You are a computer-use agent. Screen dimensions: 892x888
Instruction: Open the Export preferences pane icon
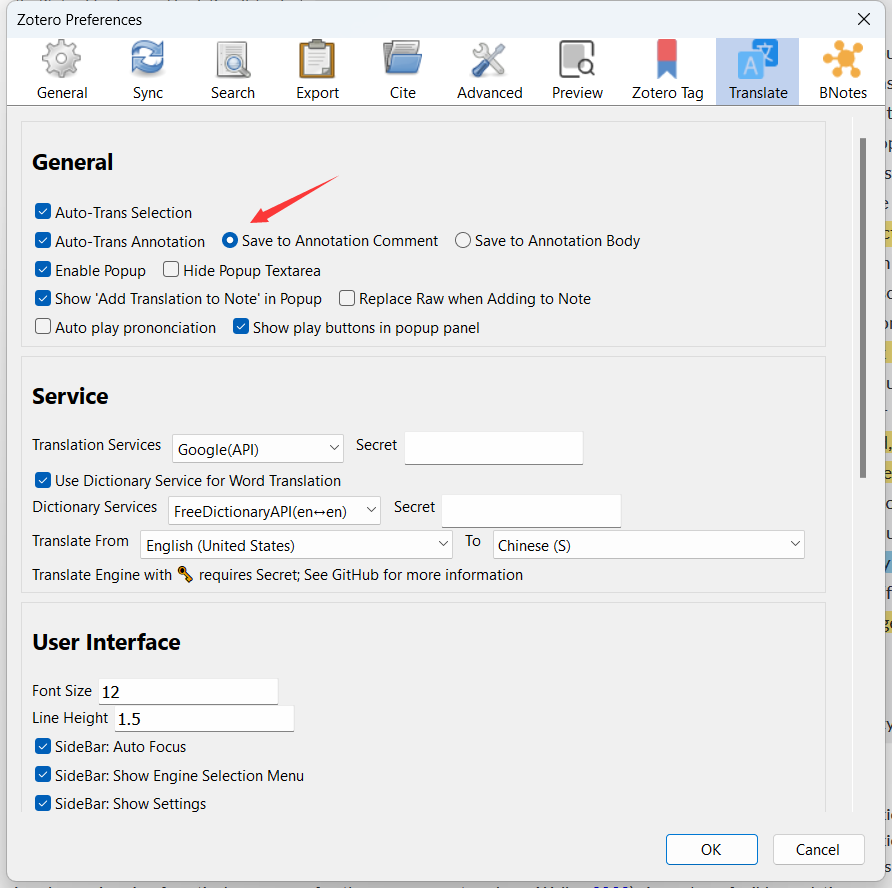317,59
